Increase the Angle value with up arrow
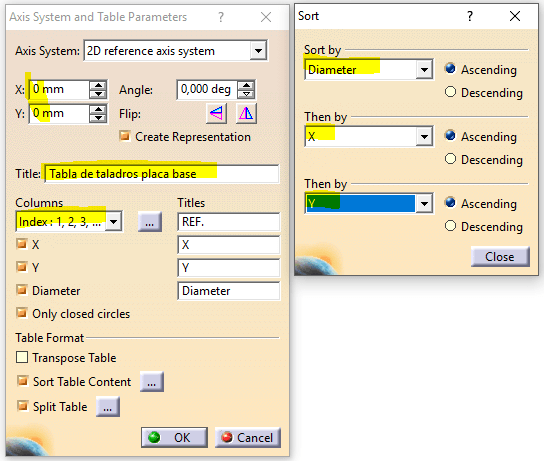Image resolution: width=544 pixels, height=461 pixels. pyautogui.click(x=246, y=85)
